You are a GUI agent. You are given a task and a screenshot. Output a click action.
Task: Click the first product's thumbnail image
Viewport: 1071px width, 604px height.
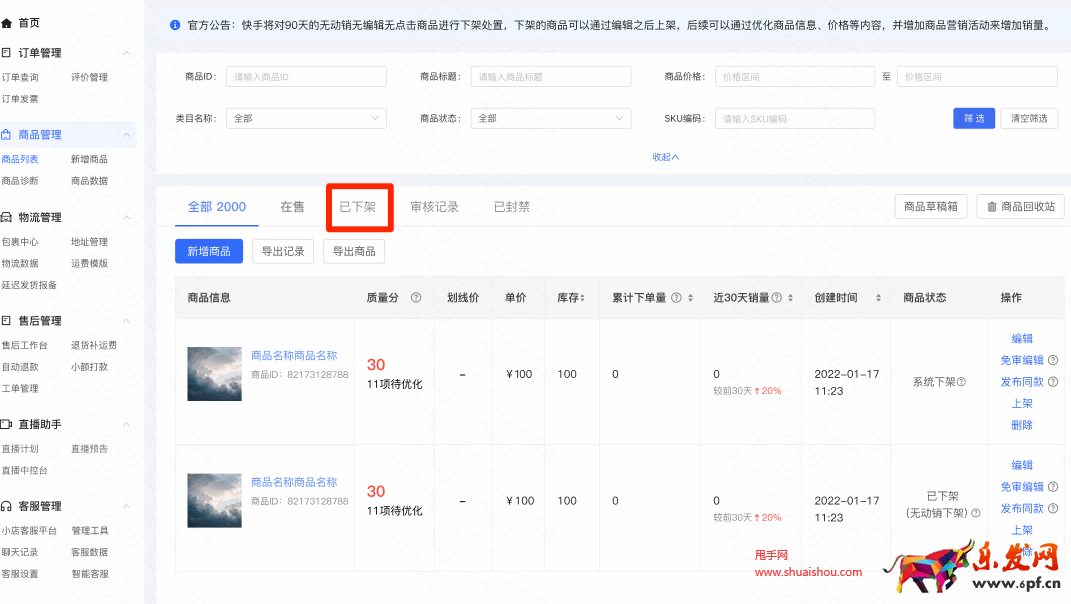[214, 374]
